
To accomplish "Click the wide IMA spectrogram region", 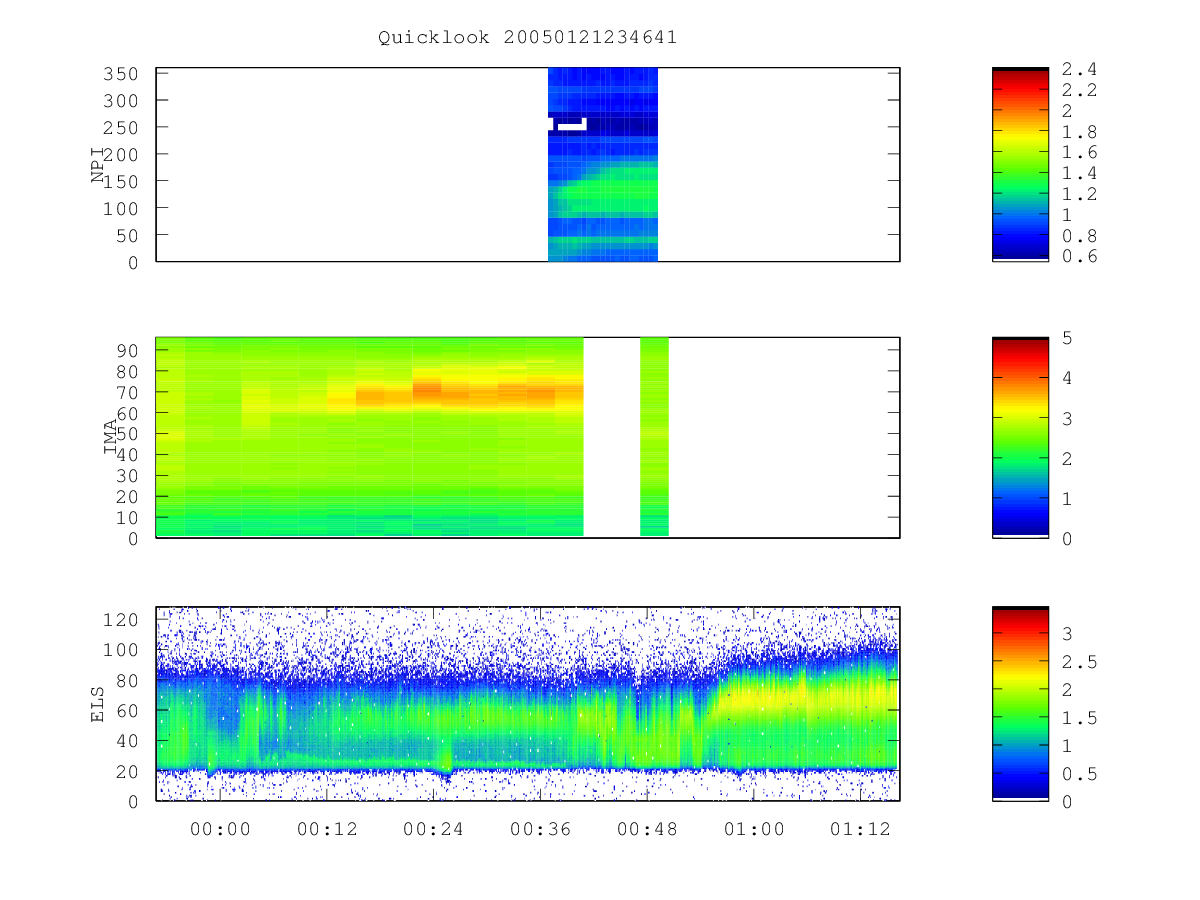I will point(369,437).
